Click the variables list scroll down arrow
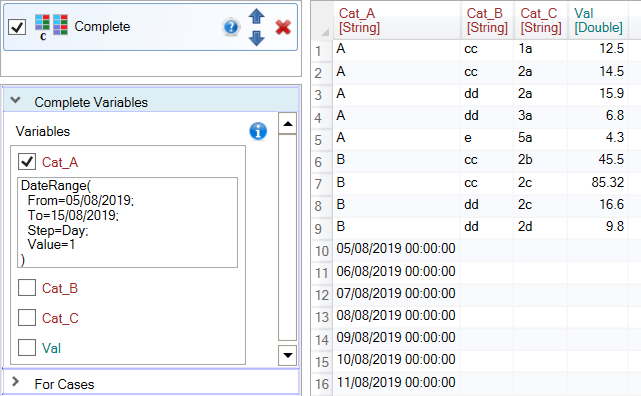 coord(287,355)
